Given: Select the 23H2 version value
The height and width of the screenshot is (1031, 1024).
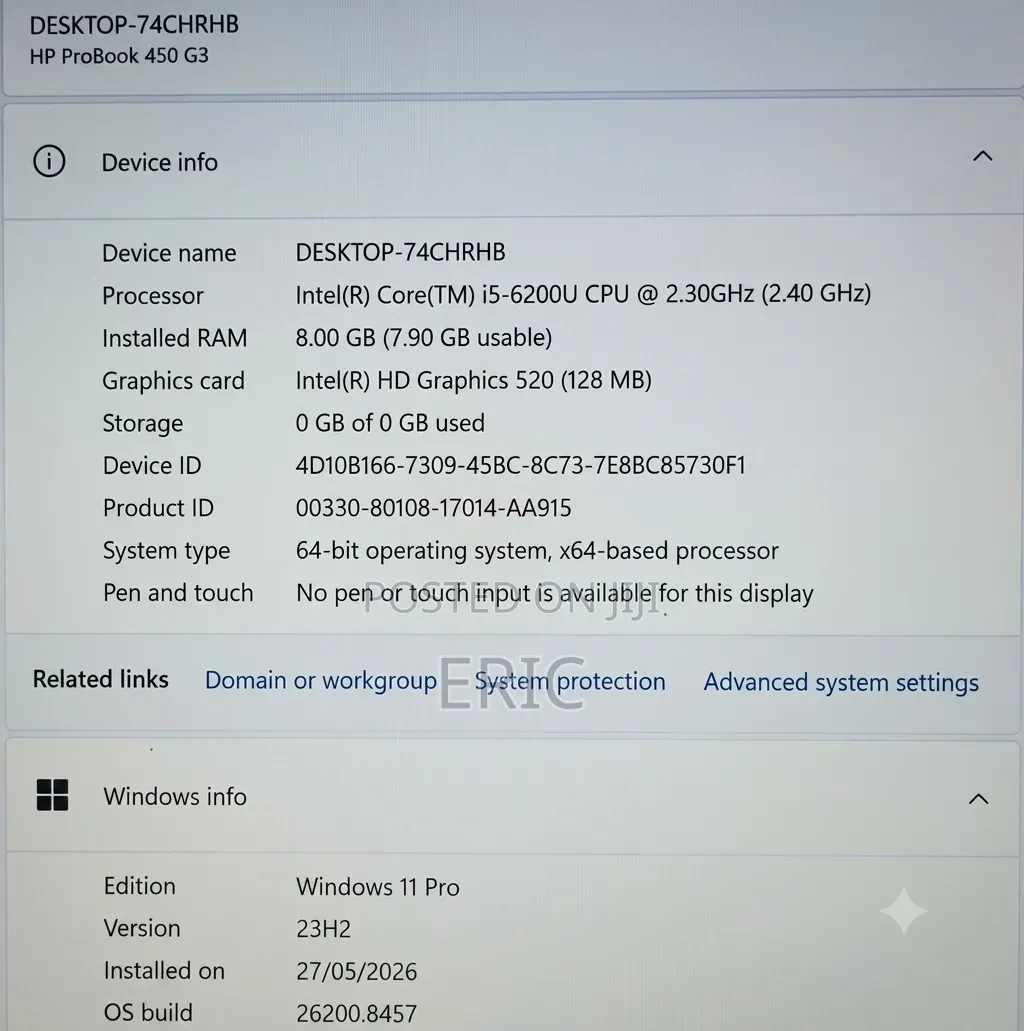Looking at the screenshot, I should (x=324, y=929).
